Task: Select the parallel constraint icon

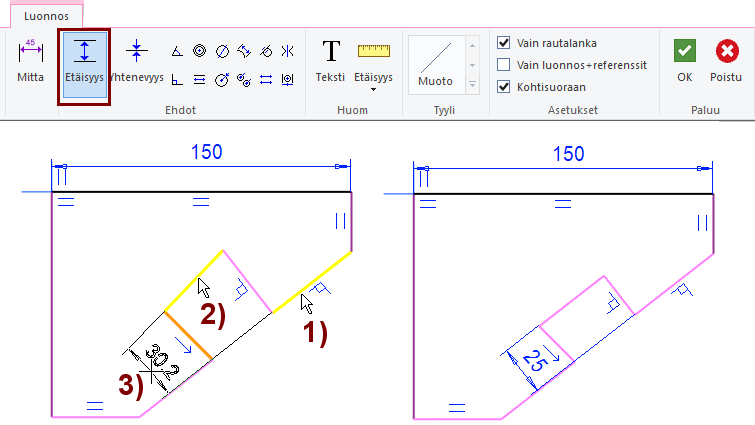Action: [199, 79]
